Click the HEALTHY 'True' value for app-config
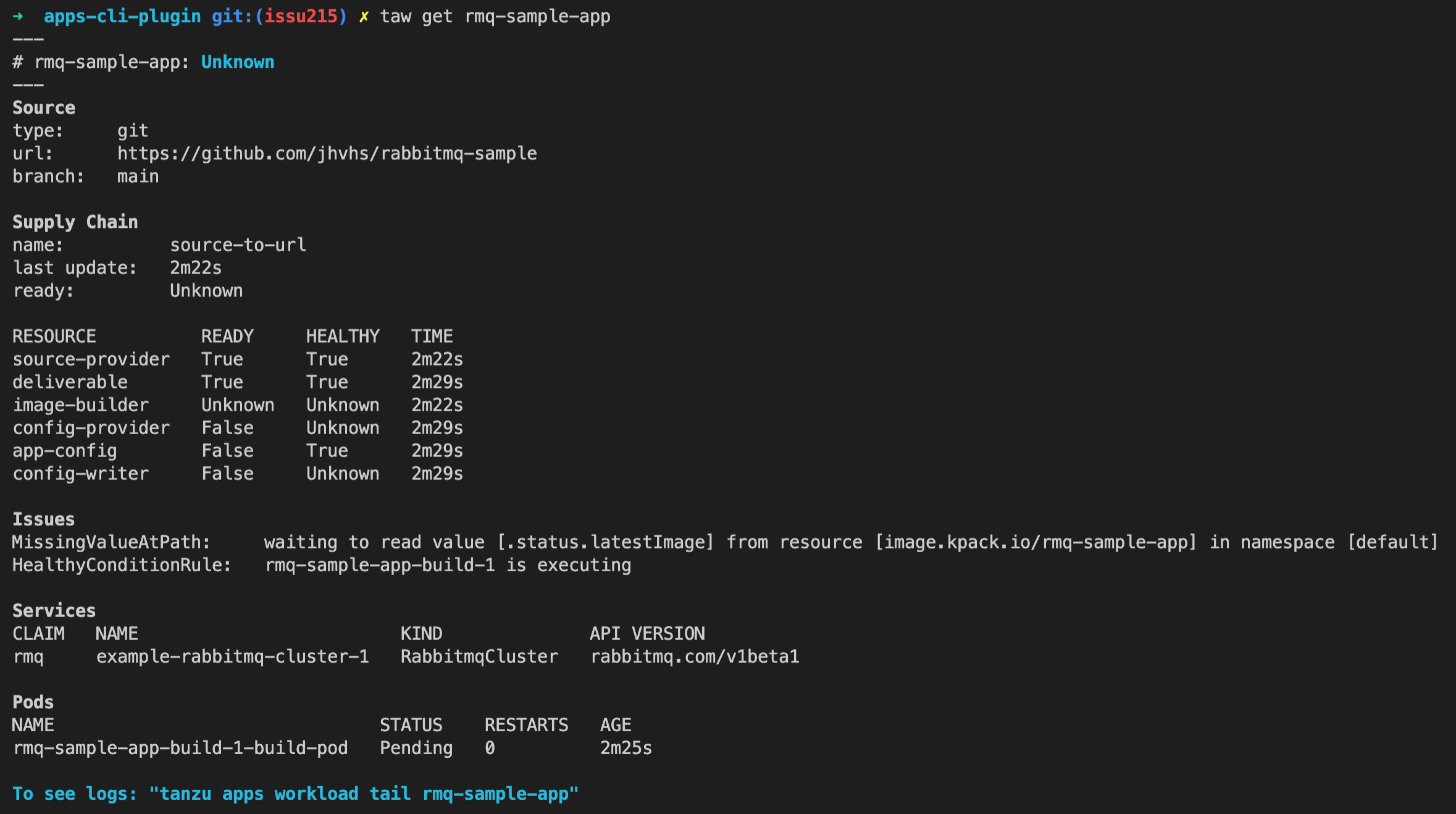This screenshot has height=814, width=1456. 327,451
